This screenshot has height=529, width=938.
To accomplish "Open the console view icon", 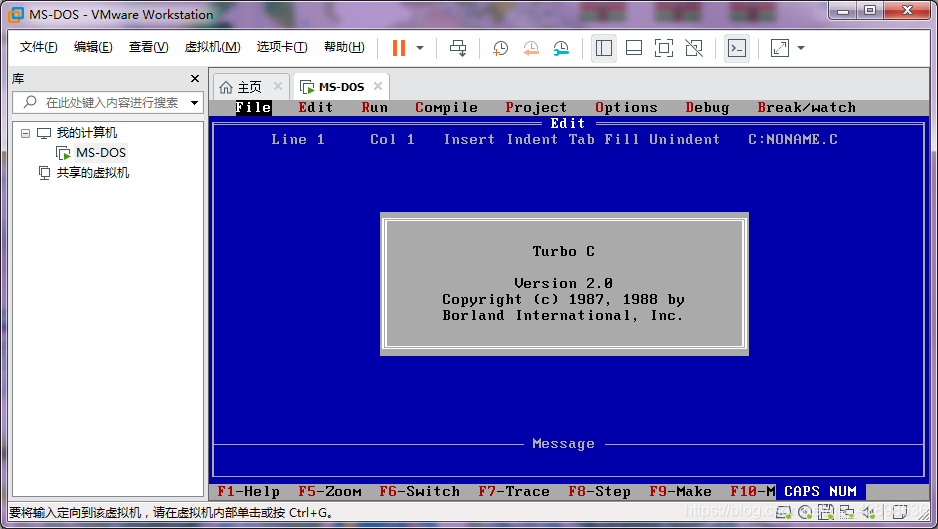I will pyautogui.click(x=736, y=48).
